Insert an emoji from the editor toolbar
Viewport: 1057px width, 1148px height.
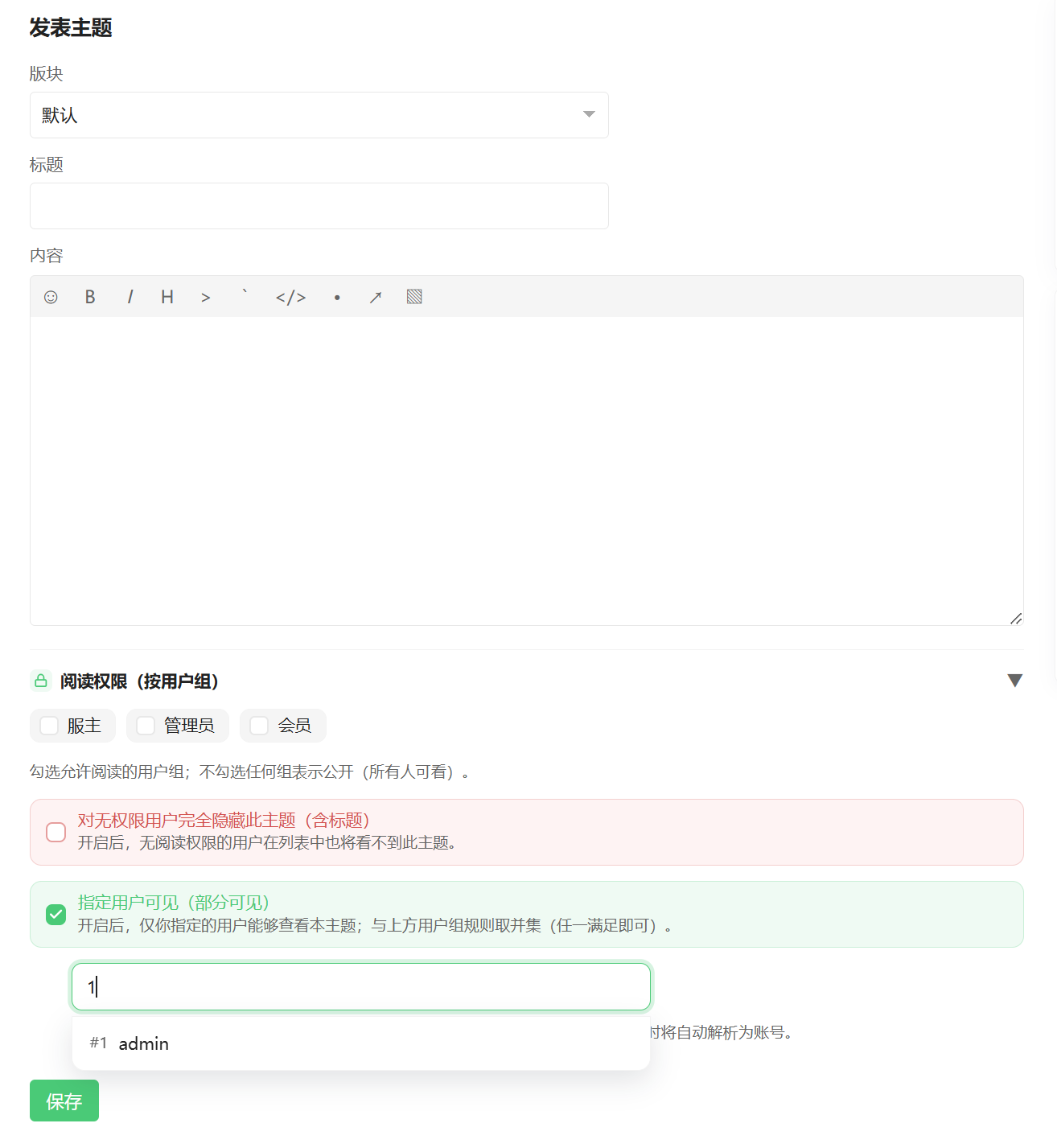[51, 297]
